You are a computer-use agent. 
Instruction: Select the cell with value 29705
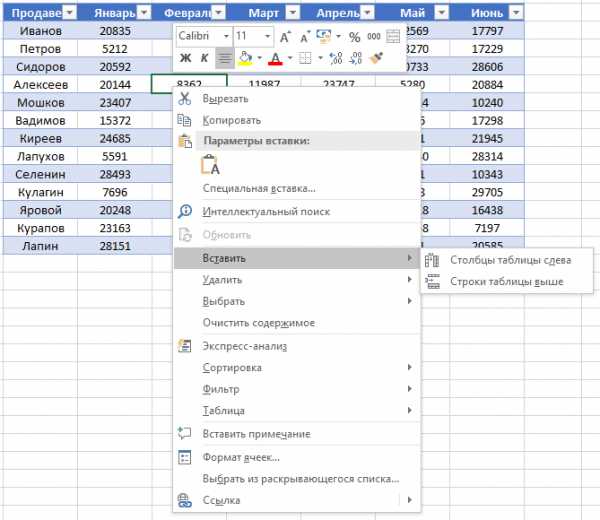(x=487, y=192)
